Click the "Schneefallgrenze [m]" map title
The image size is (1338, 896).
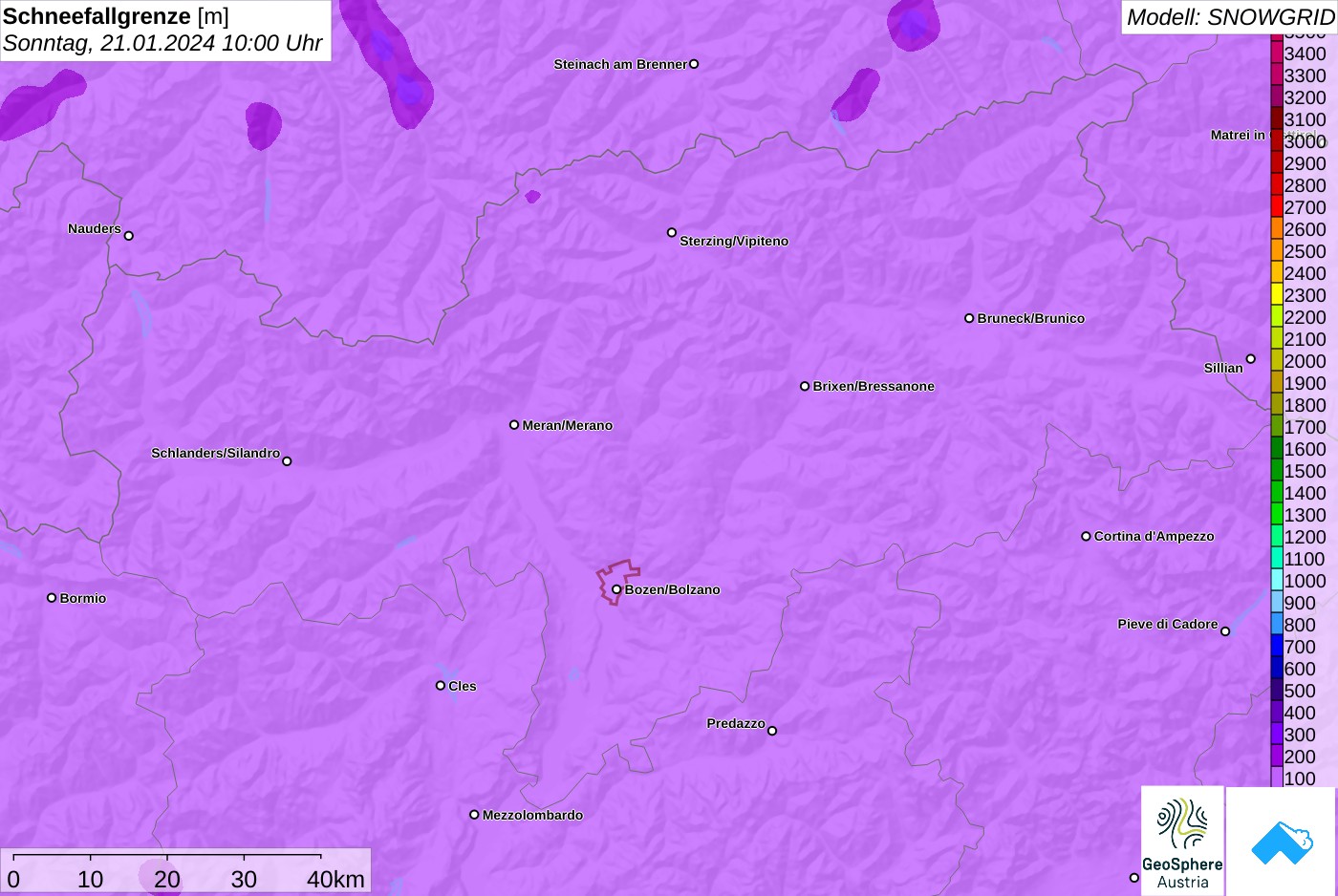coord(116,16)
